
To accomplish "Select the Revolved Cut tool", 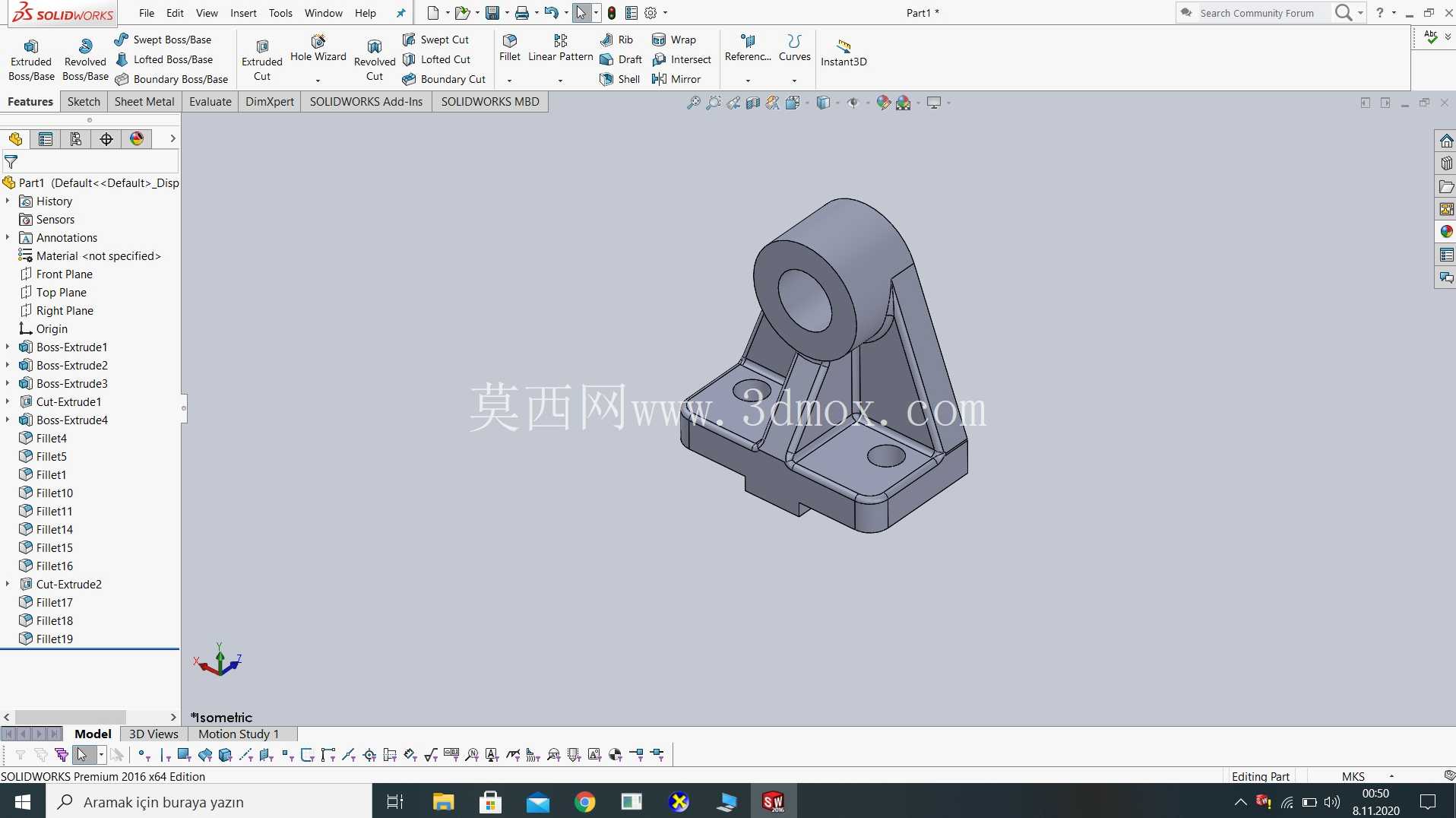I will point(374,59).
